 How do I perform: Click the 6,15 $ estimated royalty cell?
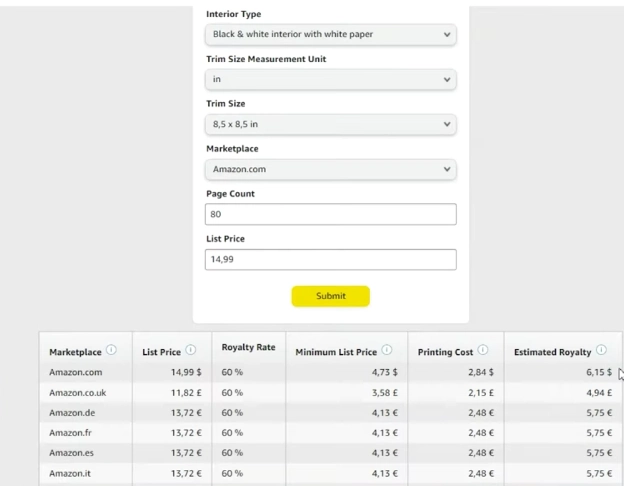point(595,372)
